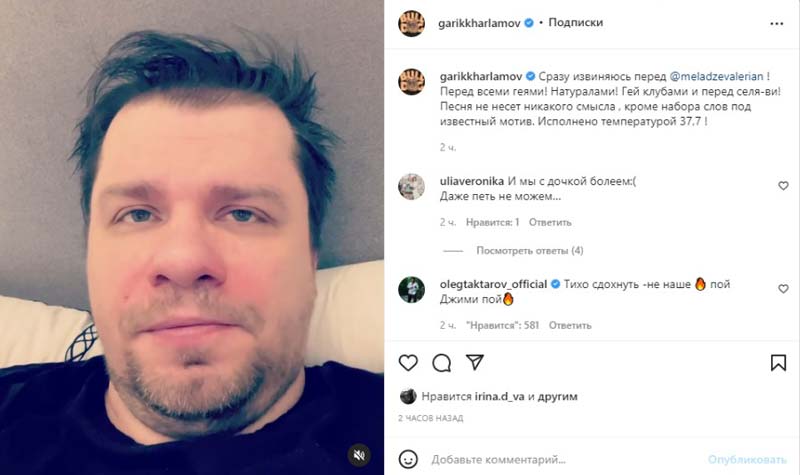The image size is (800, 475).
Task: Open the comment bubble icon
Action: [441, 363]
